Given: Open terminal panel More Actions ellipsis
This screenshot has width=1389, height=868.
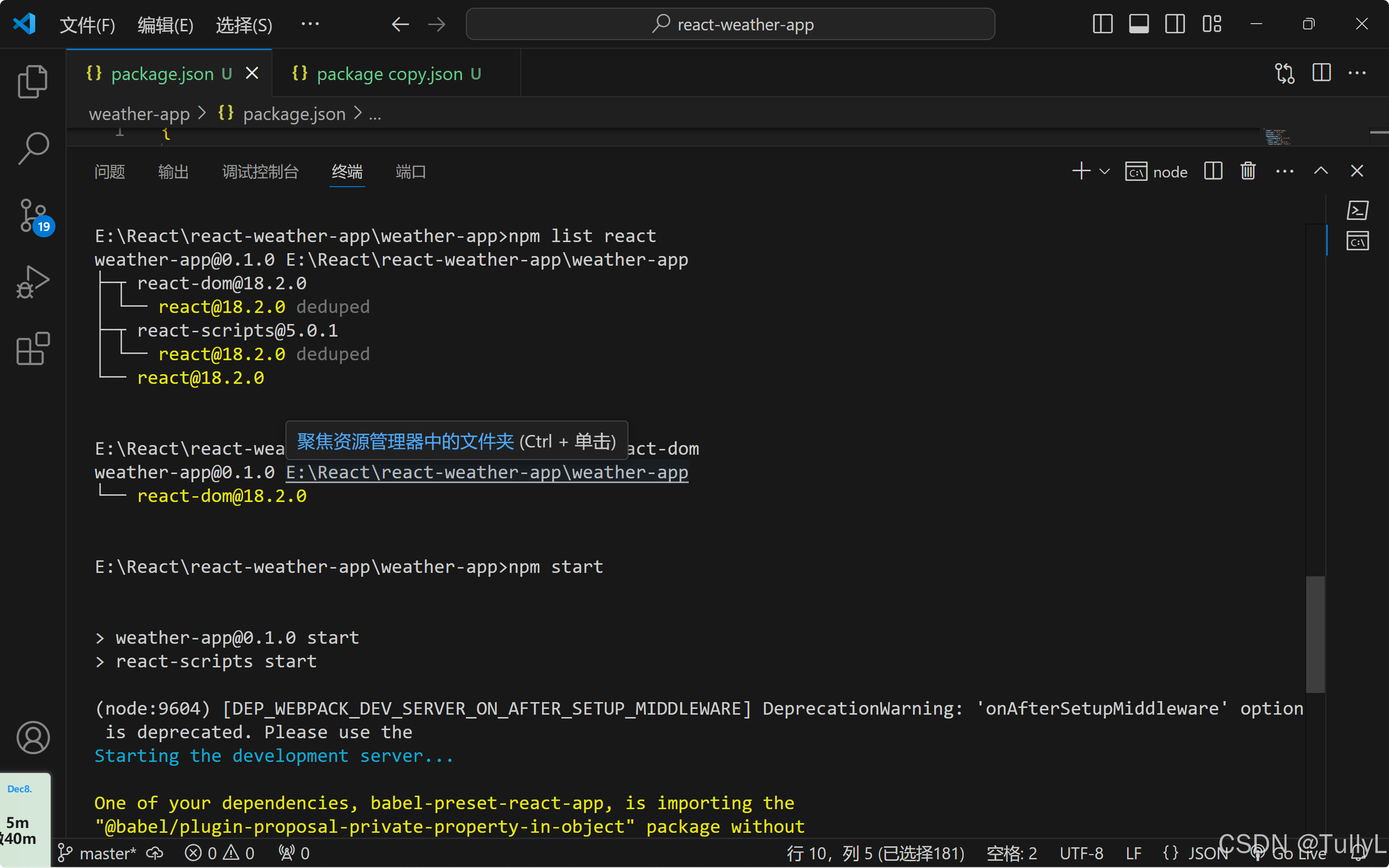Looking at the screenshot, I should 1284,171.
